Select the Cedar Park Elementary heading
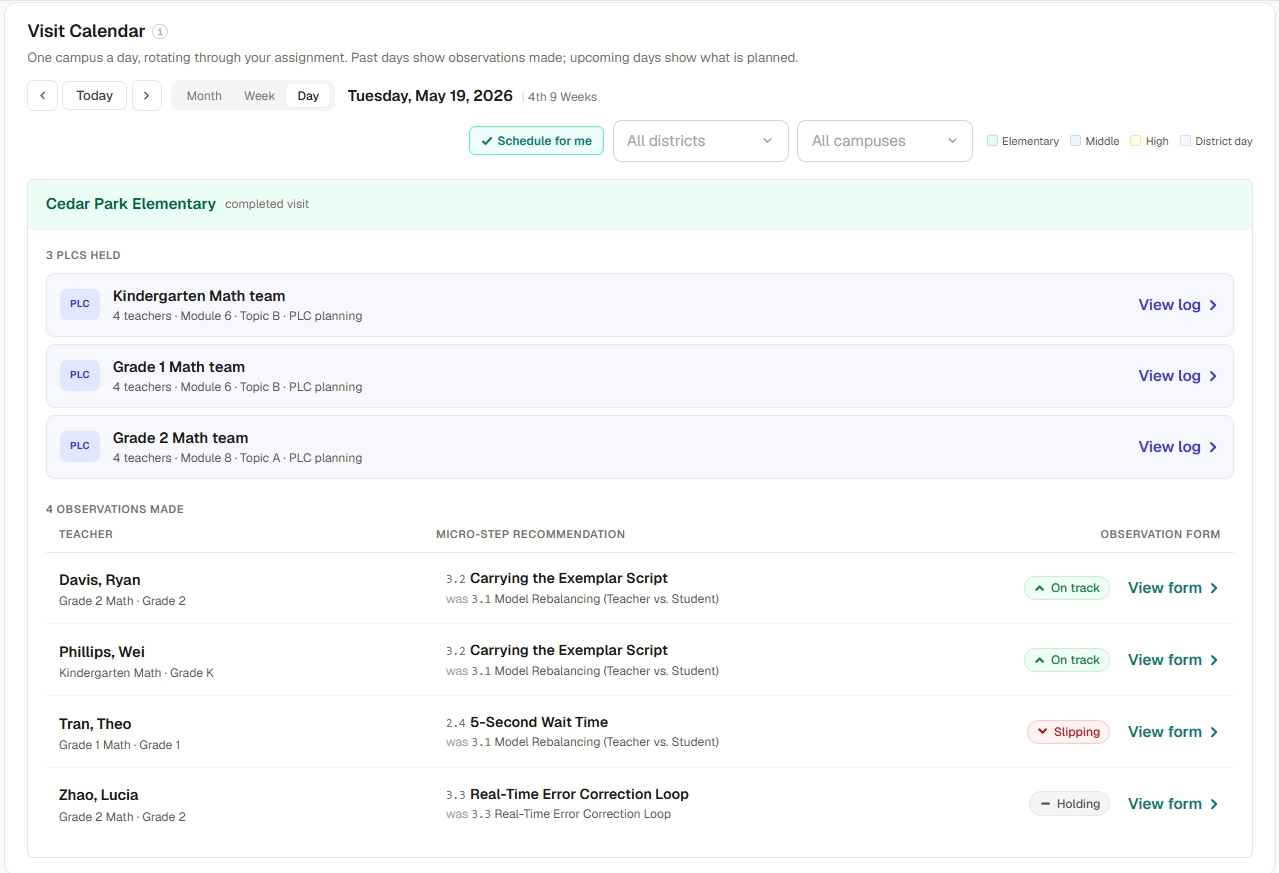The width and height of the screenshot is (1279, 873). click(131, 204)
